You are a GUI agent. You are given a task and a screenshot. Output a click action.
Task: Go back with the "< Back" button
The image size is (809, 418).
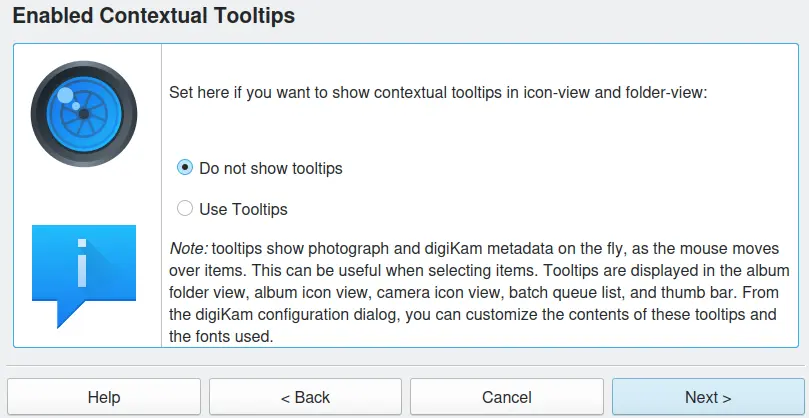coord(305,397)
